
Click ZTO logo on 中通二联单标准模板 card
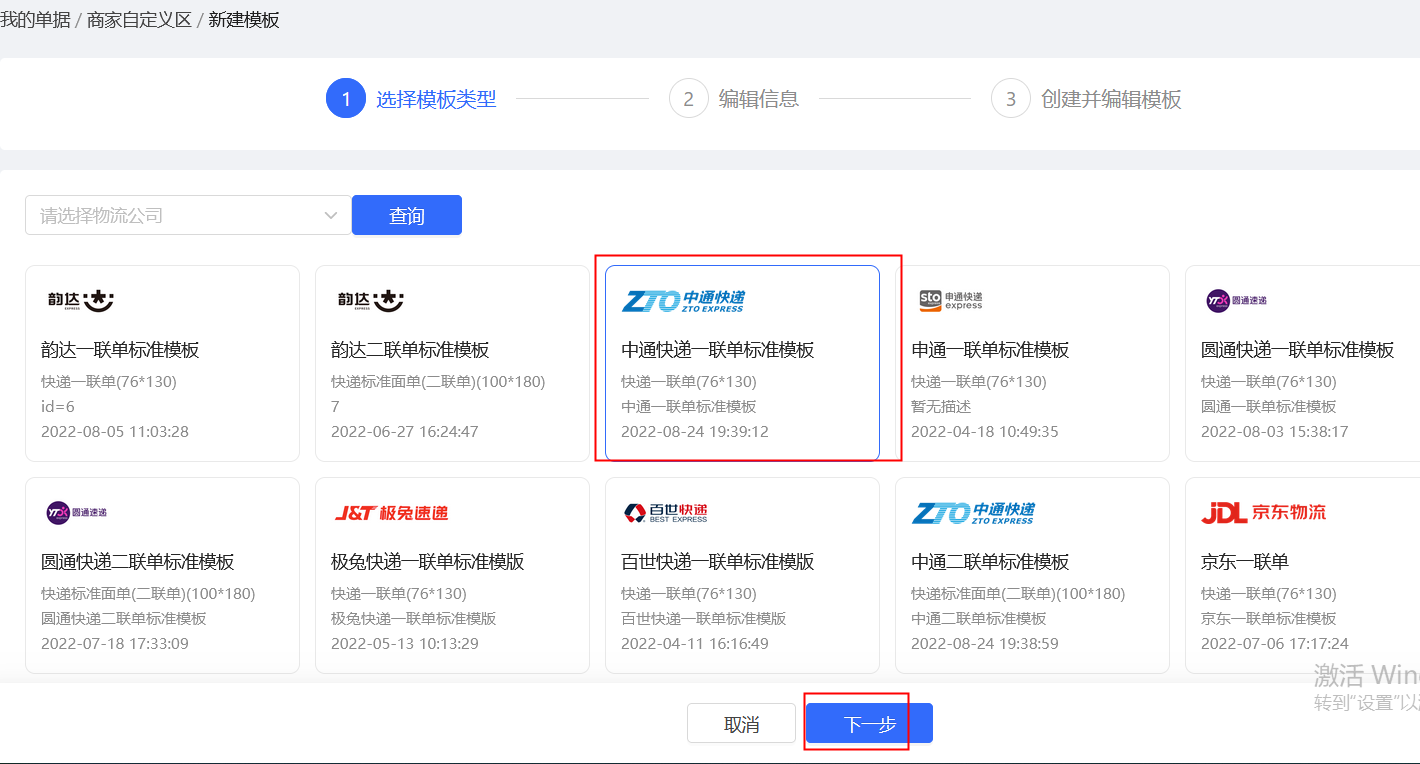coord(973,512)
